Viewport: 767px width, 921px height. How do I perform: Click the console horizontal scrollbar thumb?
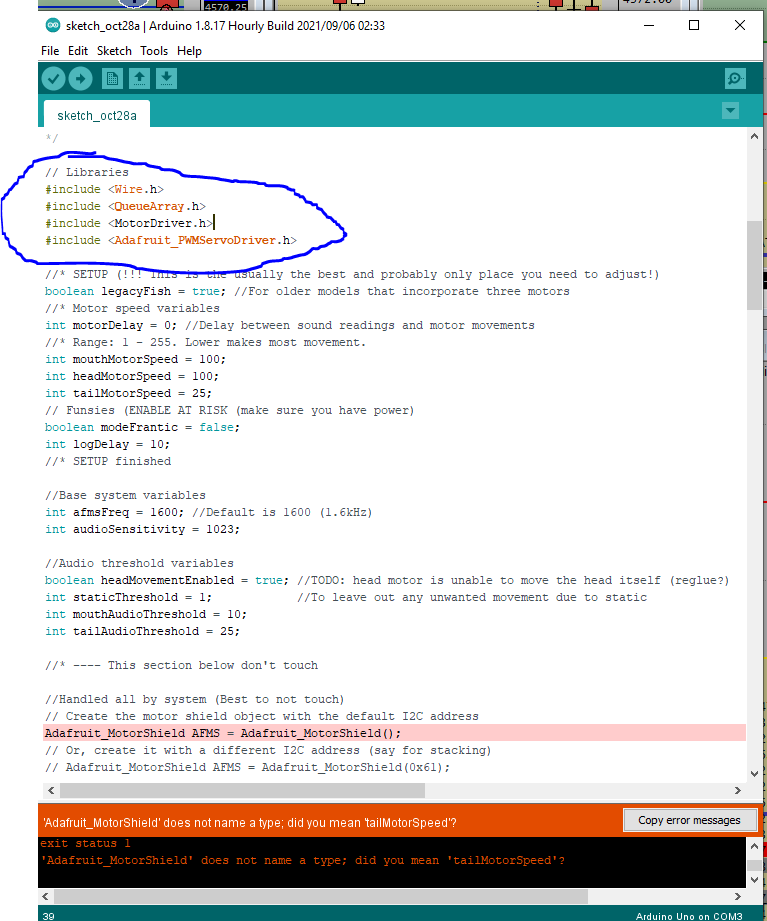point(321,896)
